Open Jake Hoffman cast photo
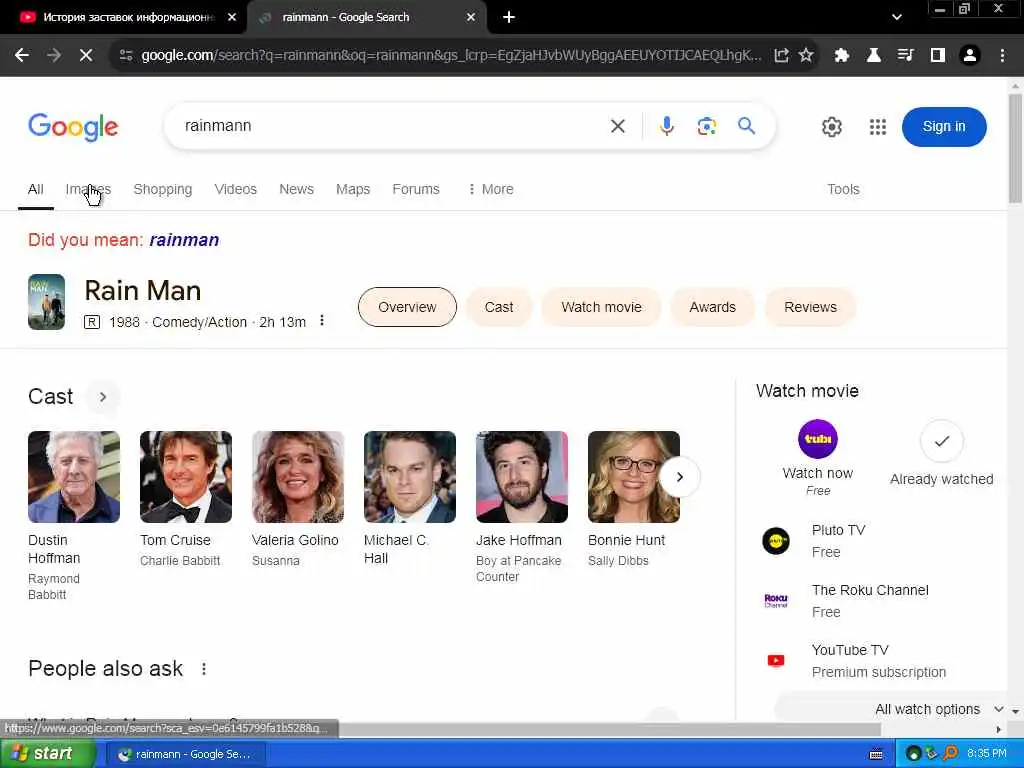Image resolution: width=1024 pixels, height=768 pixels. click(522, 477)
